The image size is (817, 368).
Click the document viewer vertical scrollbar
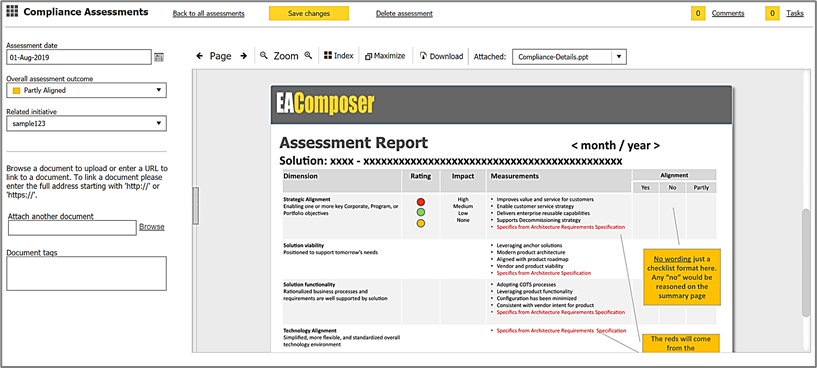(807, 263)
